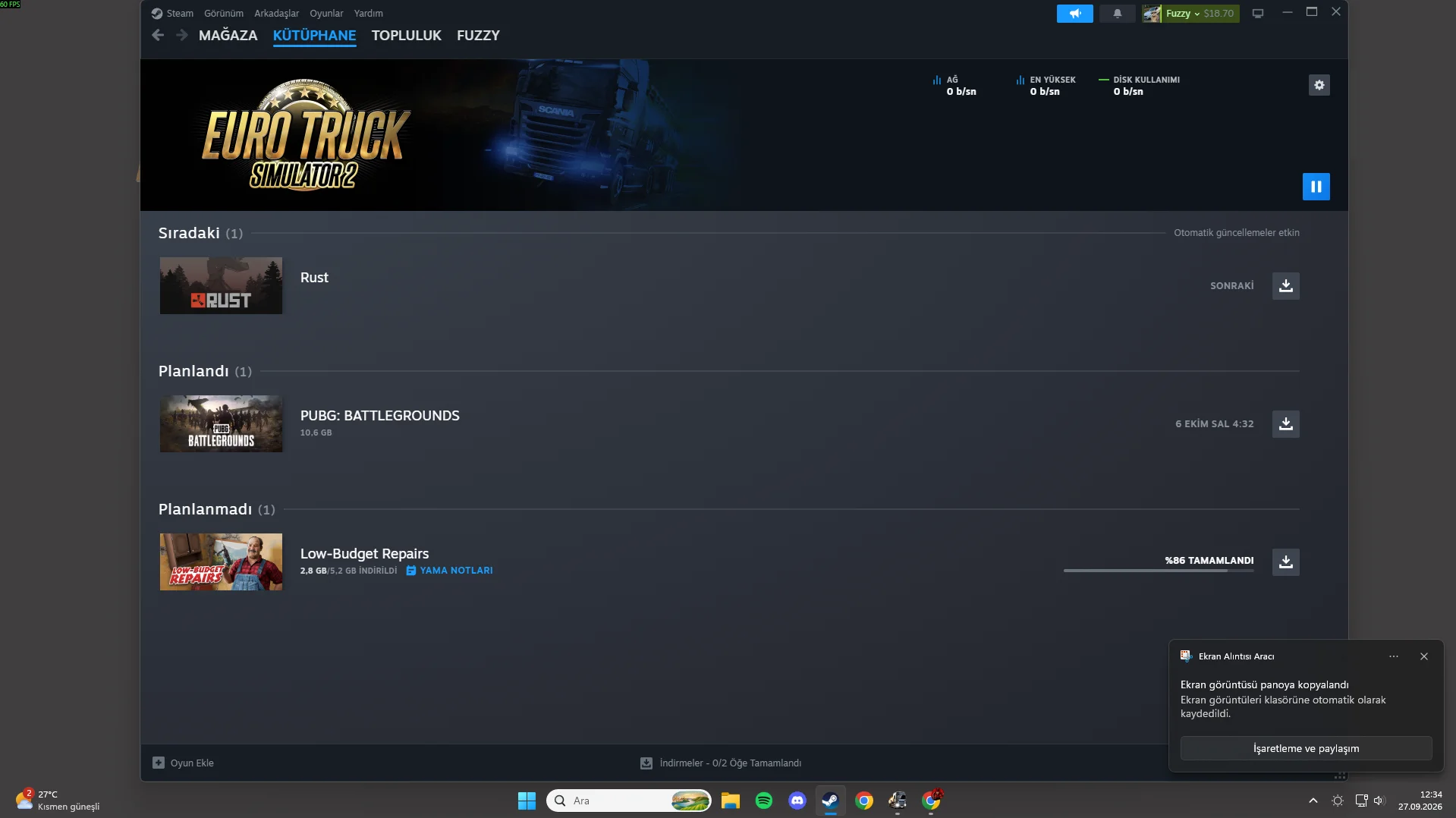The height and width of the screenshot is (818, 1456).
Task: Open the Arkadaşlar menu
Action: point(276,14)
